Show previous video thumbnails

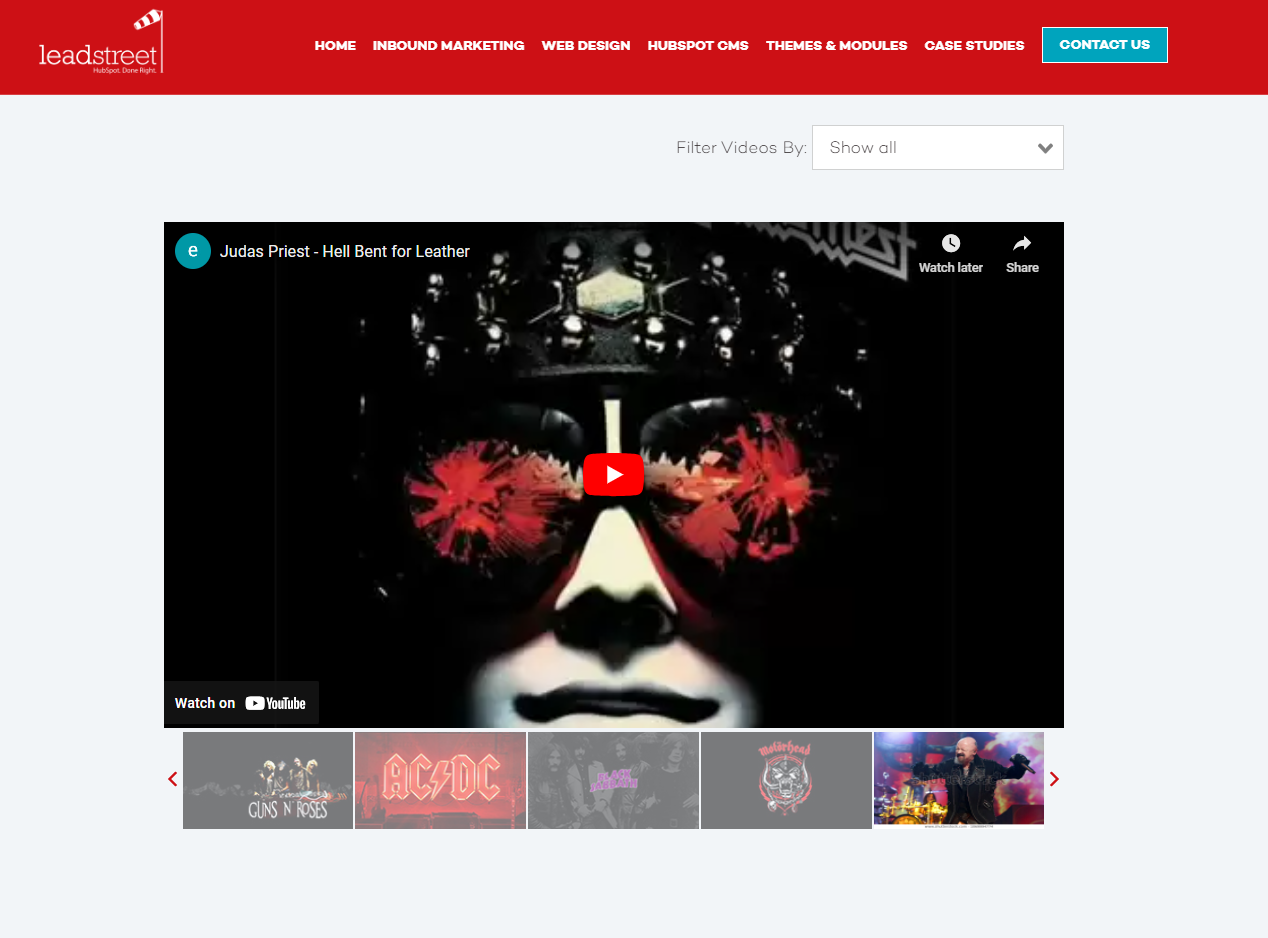click(173, 780)
